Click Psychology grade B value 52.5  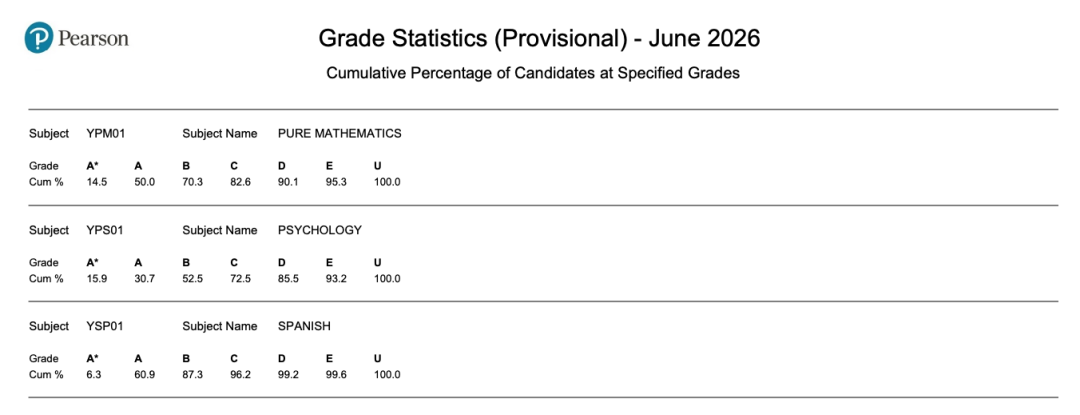192,279
